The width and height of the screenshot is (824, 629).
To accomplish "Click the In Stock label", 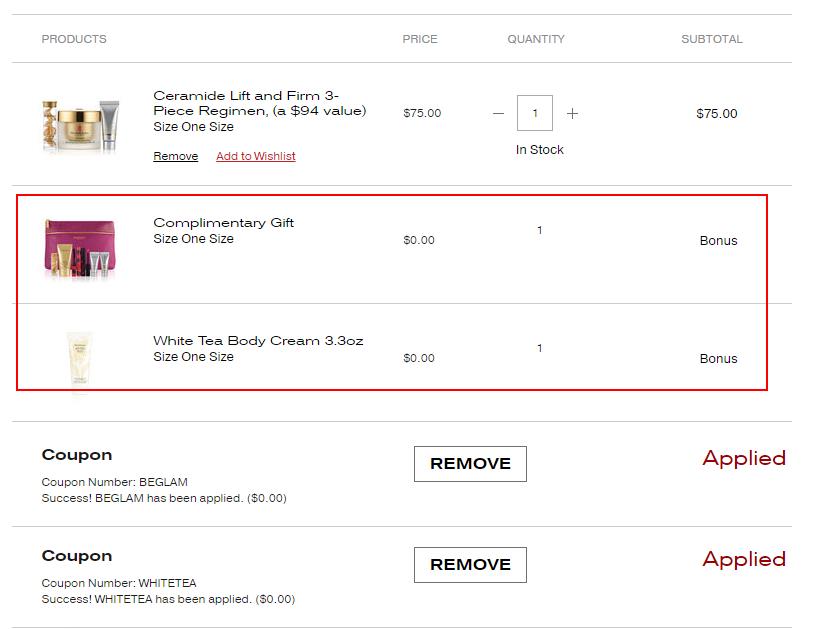I will click(538, 149).
